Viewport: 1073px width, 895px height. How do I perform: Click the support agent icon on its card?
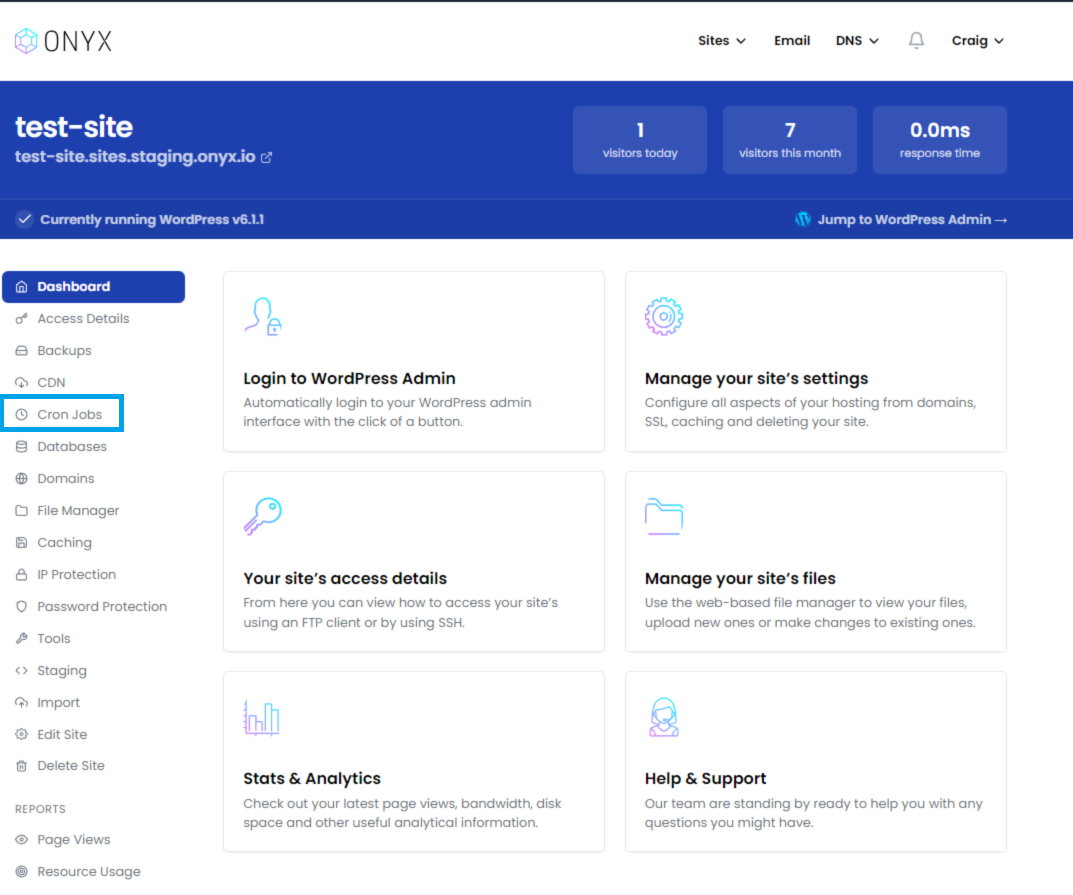click(664, 716)
